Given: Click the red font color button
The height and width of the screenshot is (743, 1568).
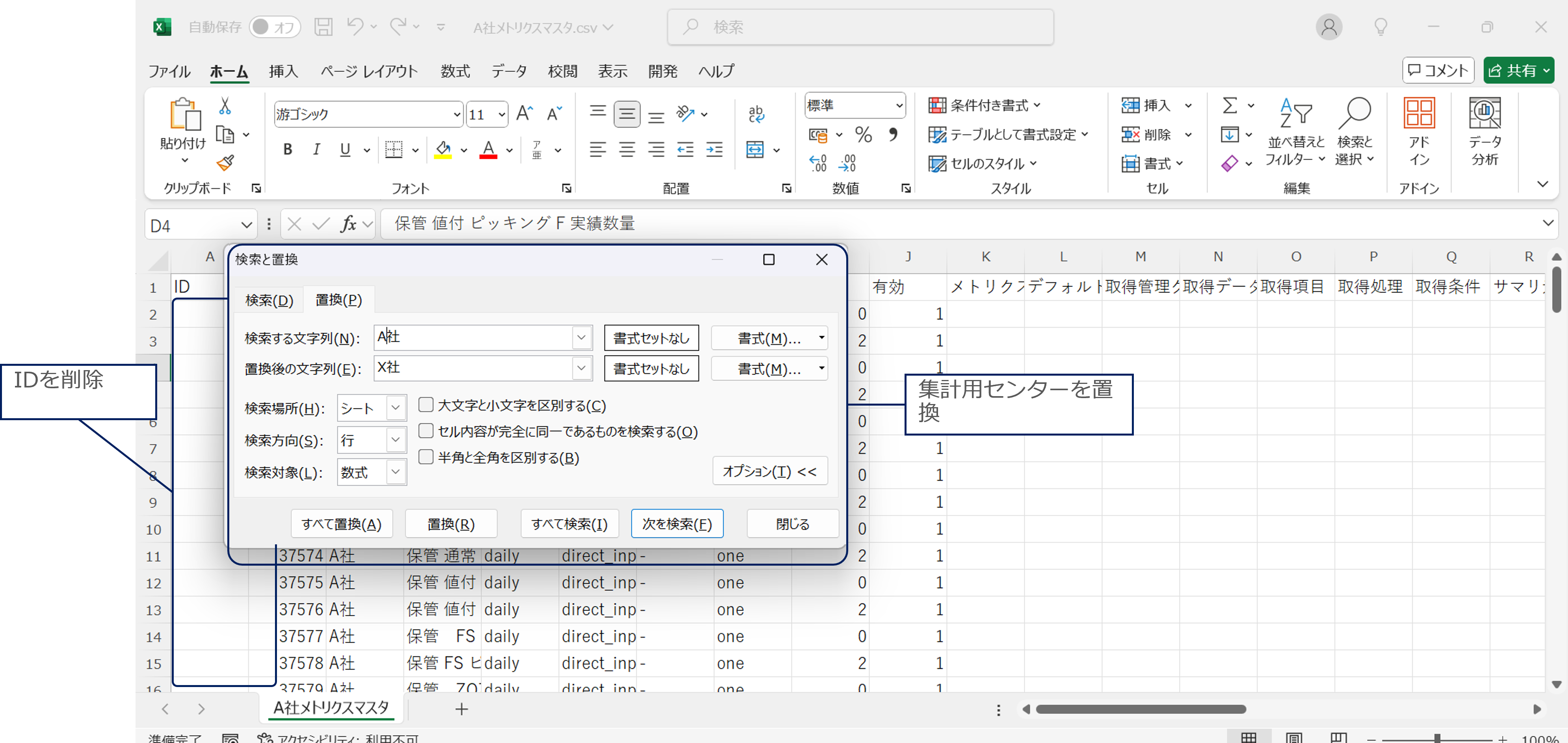Looking at the screenshot, I should click(x=488, y=149).
